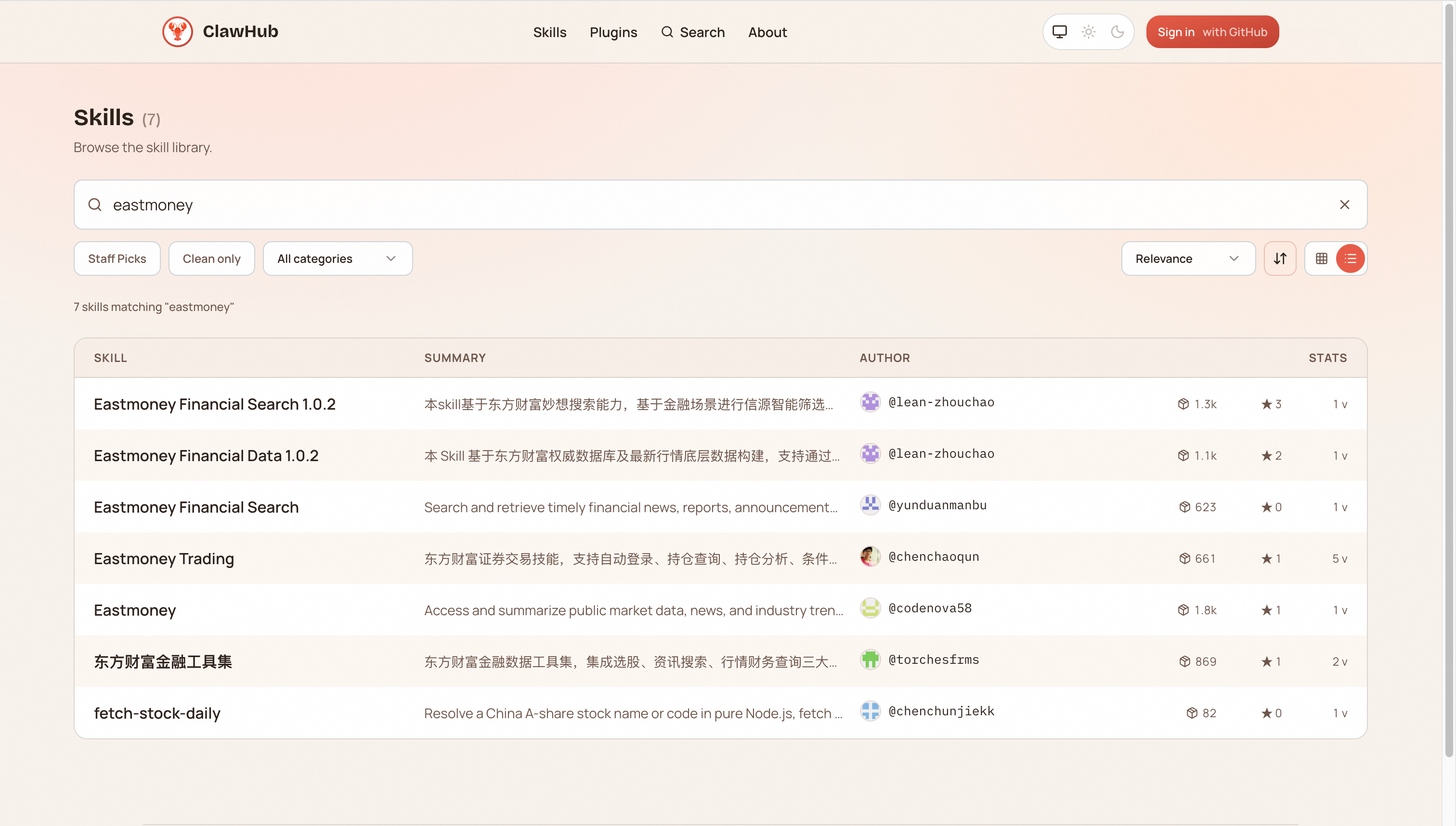The width and height of the screenshot is (1456, 826).
Task: Click the STATS column header
Action: tap(1328, 358)
